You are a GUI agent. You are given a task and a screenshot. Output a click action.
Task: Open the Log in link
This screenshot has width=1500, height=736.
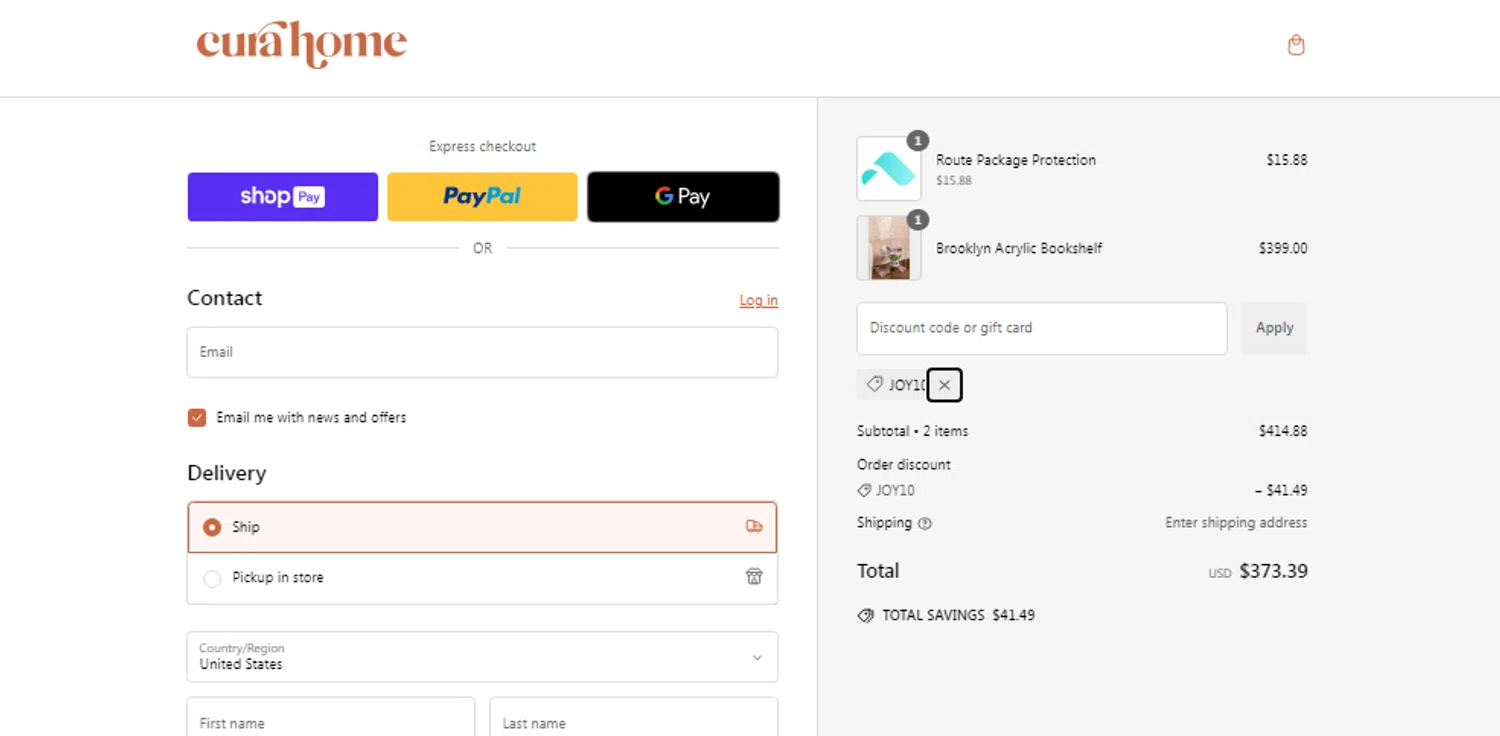pos(759,300)
